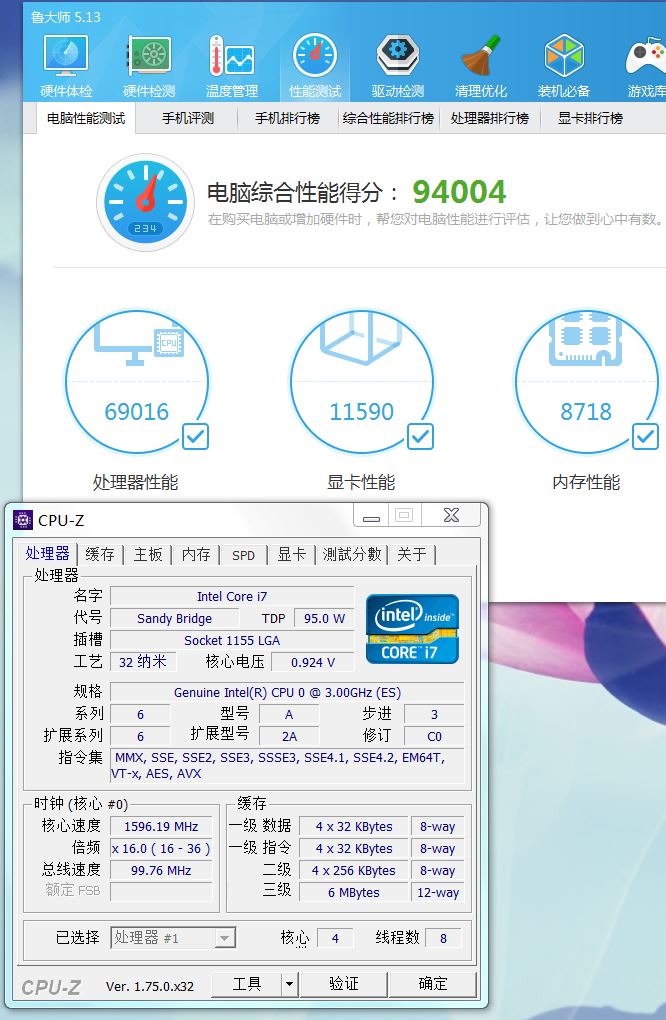Screen dimensions: 666x1020
Task: Click the 核心电压 value 0.924 V
Action: [313, 662]
